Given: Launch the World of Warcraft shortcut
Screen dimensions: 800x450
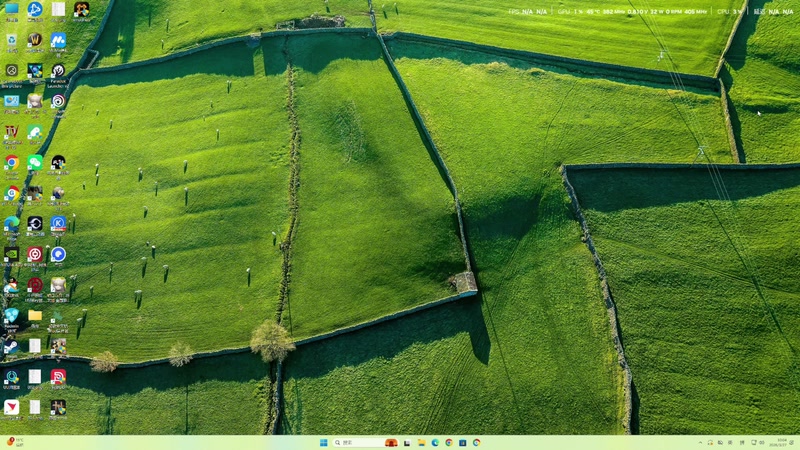Looking at the screenshot, I should click(35, 41).
